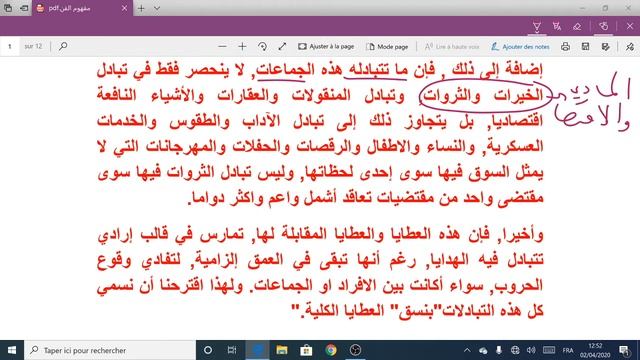Open OBS Studio from the taskbar
This screenshot has width=640, height=360.
356,350
